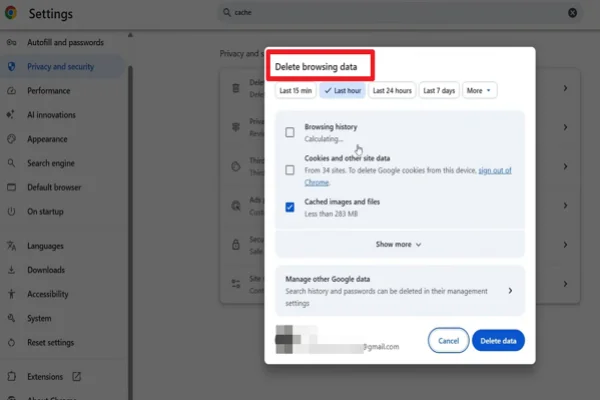Enable Cookies and other site data checkbox
This screenshot has width=600, height=400.
pos(290,170)
